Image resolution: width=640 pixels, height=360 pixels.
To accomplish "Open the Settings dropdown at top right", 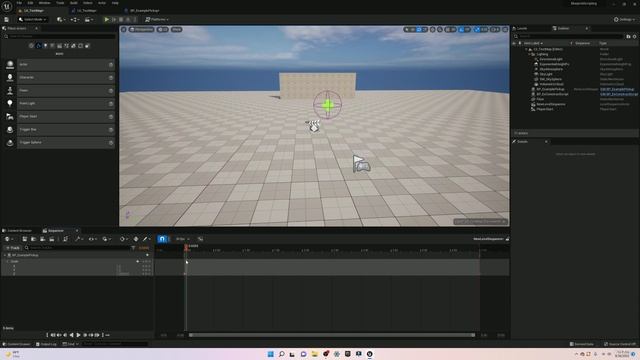I will 624,19.
